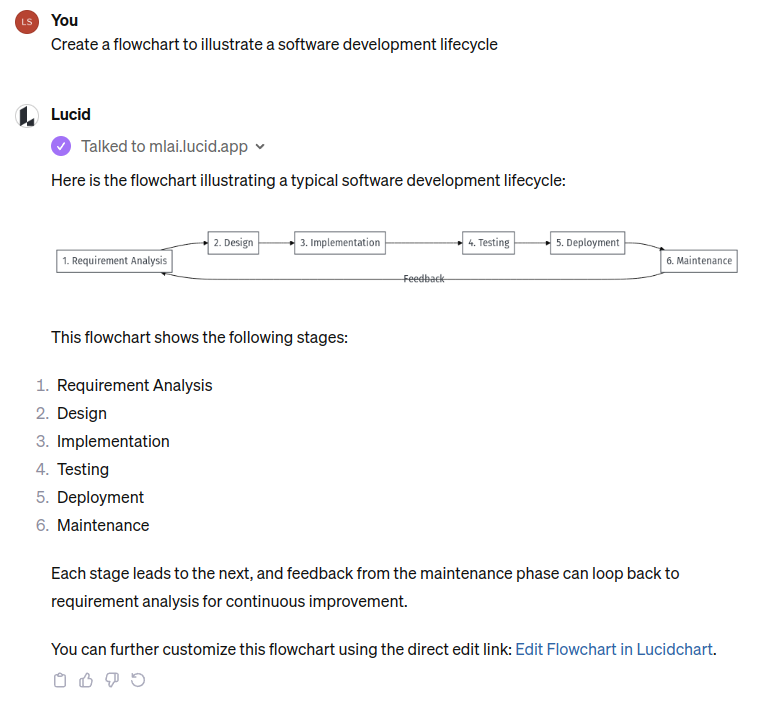
Task: Click the Talked to mlai.lucid.app text
Action: point(164,146)
